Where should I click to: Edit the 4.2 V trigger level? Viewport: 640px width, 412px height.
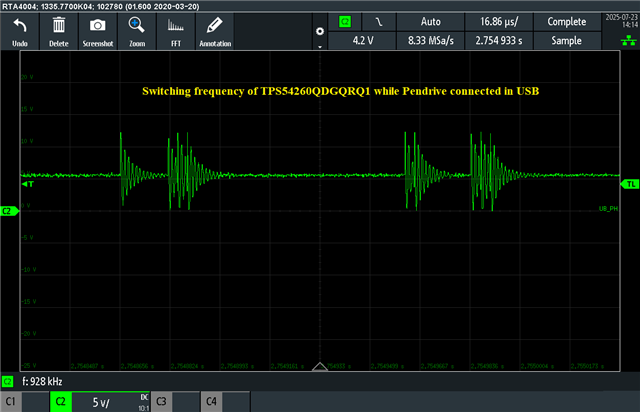pyautogui.click(x=362, y=40)
